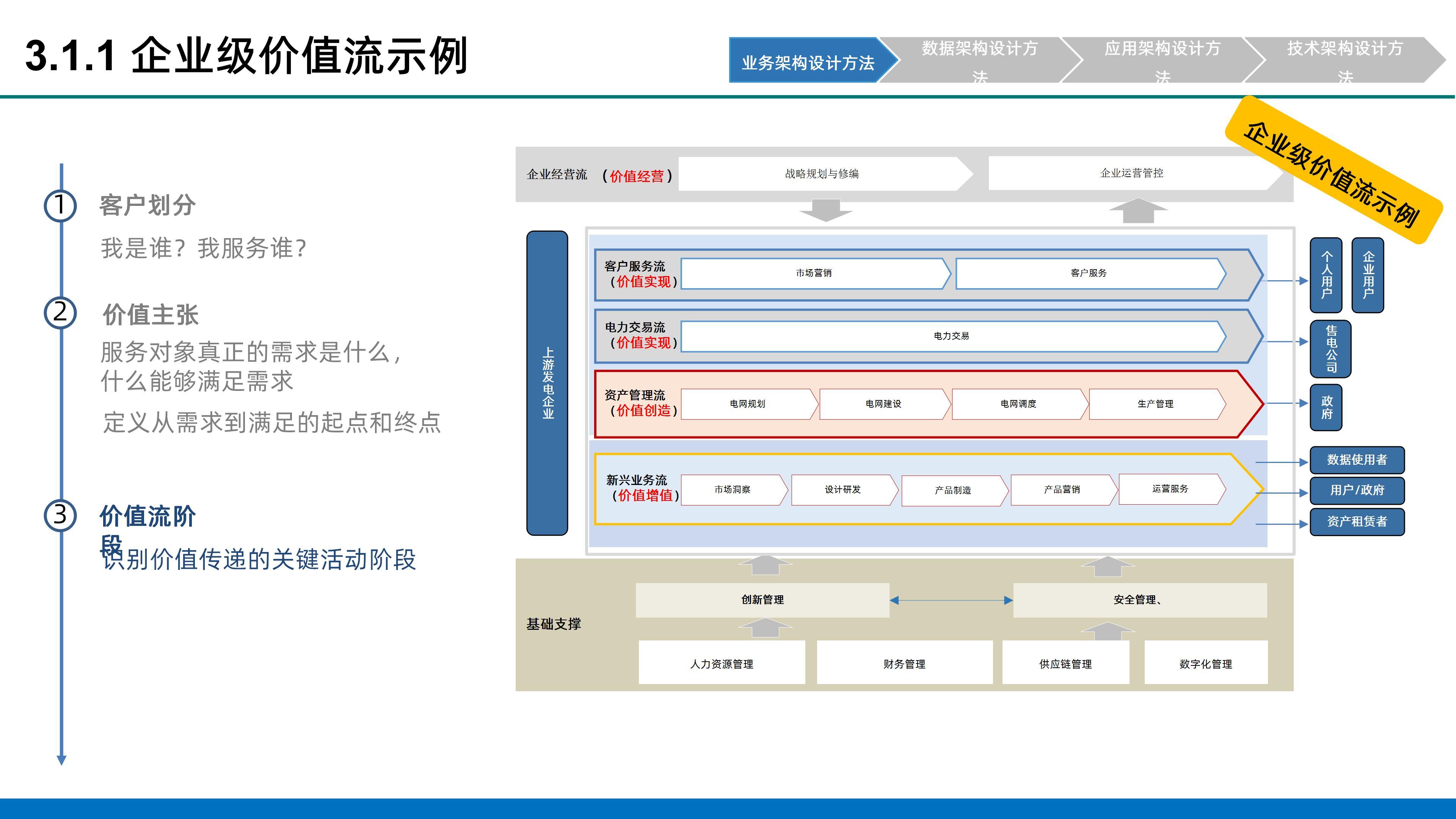Click the 用户/政府 box

point(1357,491)
